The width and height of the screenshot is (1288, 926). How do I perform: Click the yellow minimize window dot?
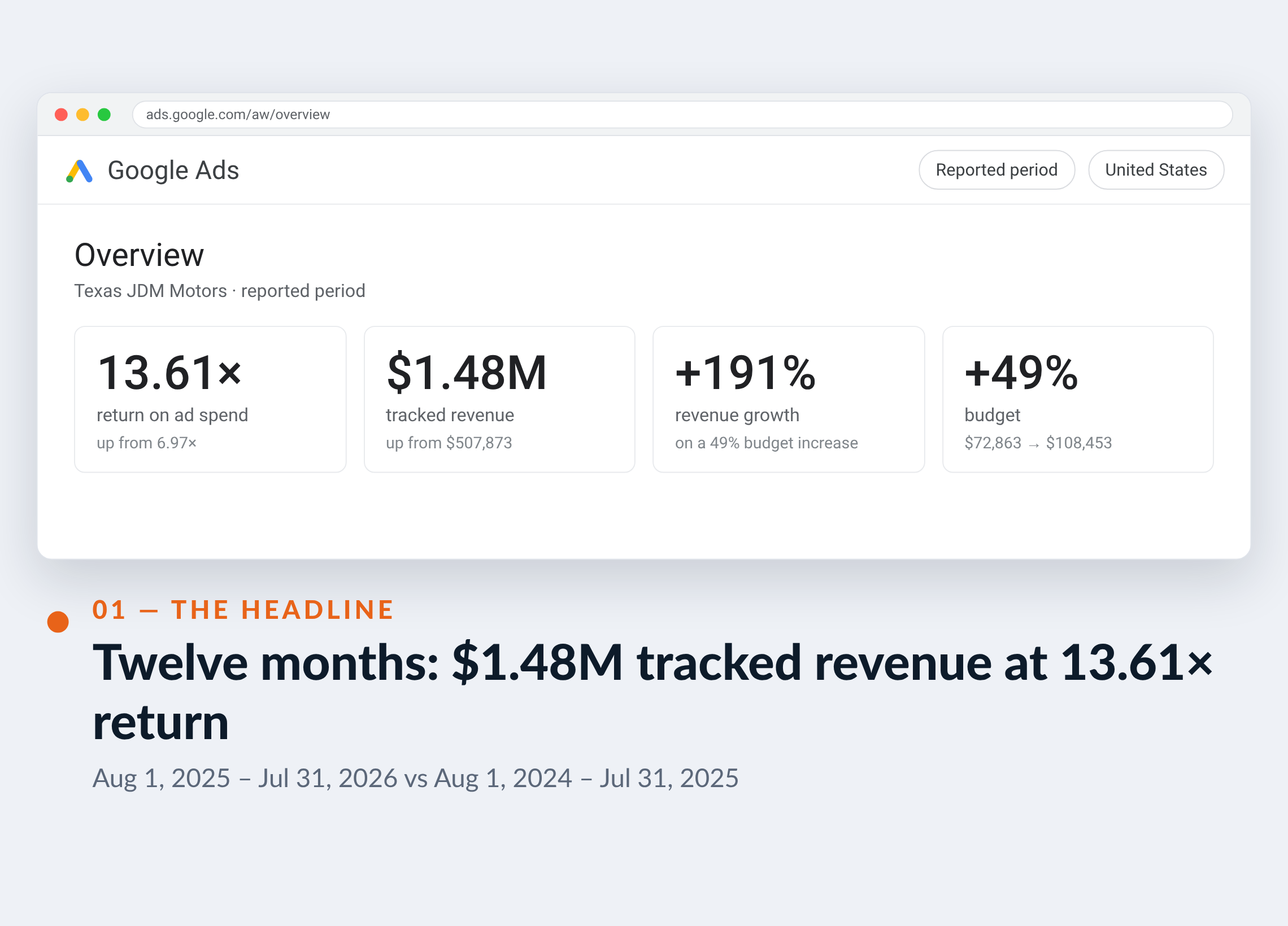[83, 115]
